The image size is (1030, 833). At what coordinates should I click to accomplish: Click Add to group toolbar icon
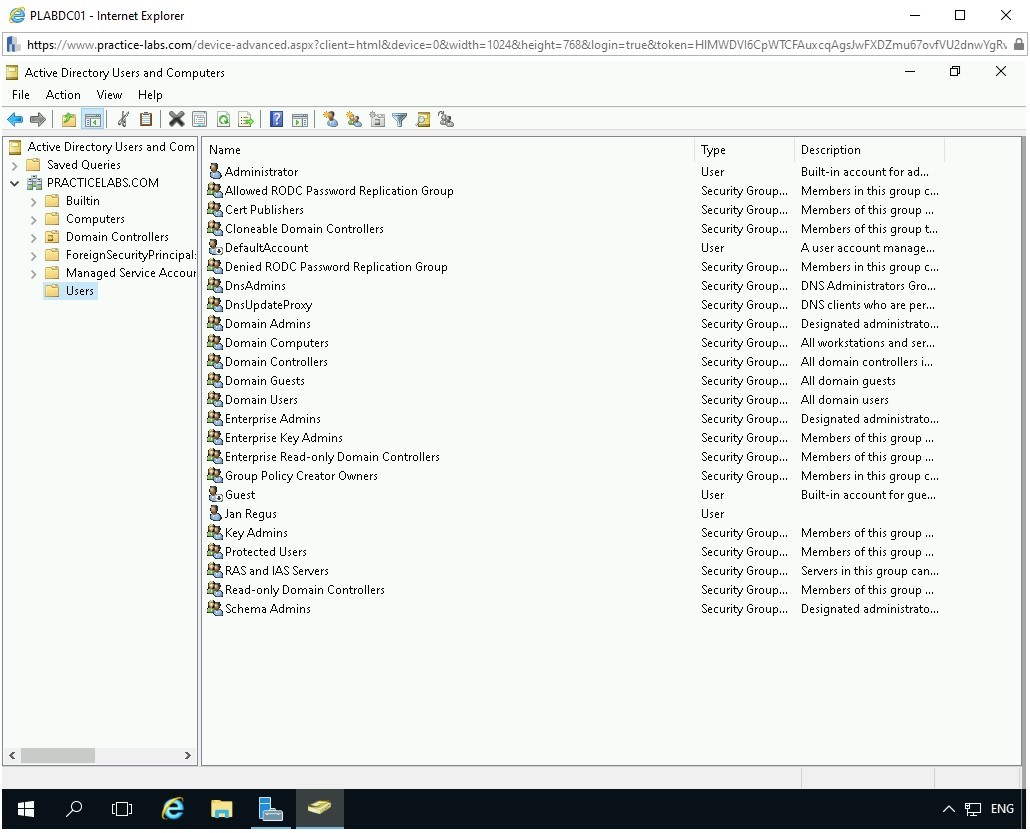(x=446, y=120)
